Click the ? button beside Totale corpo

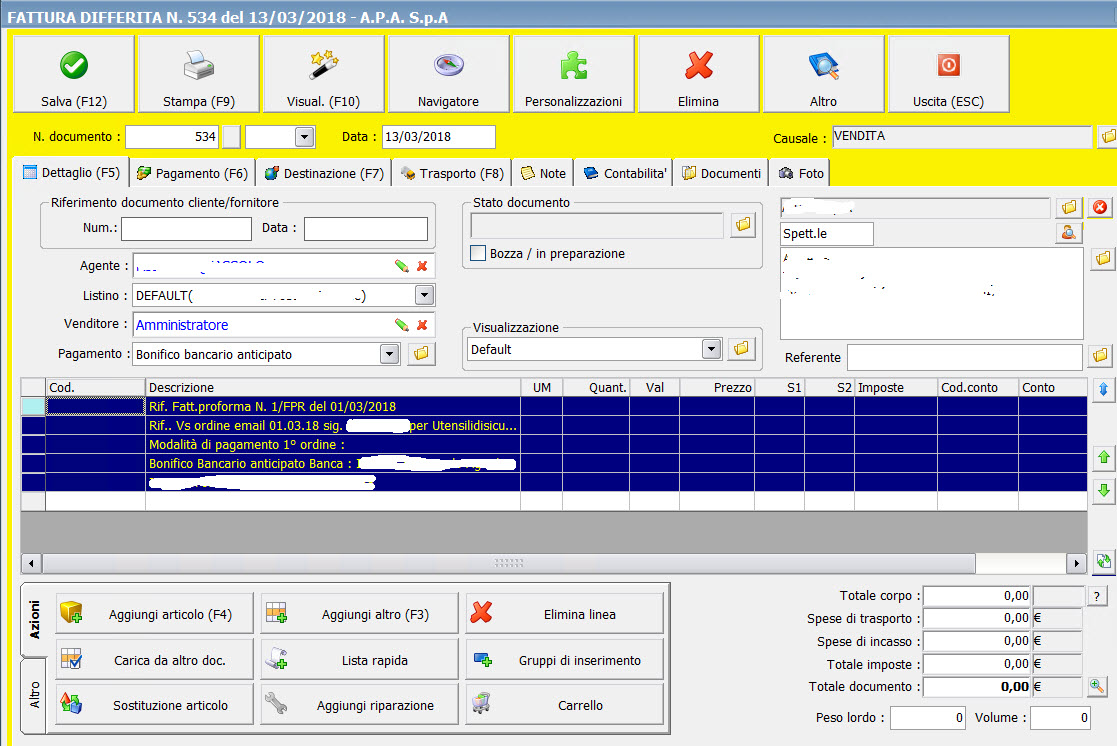tap(1097, 596)
